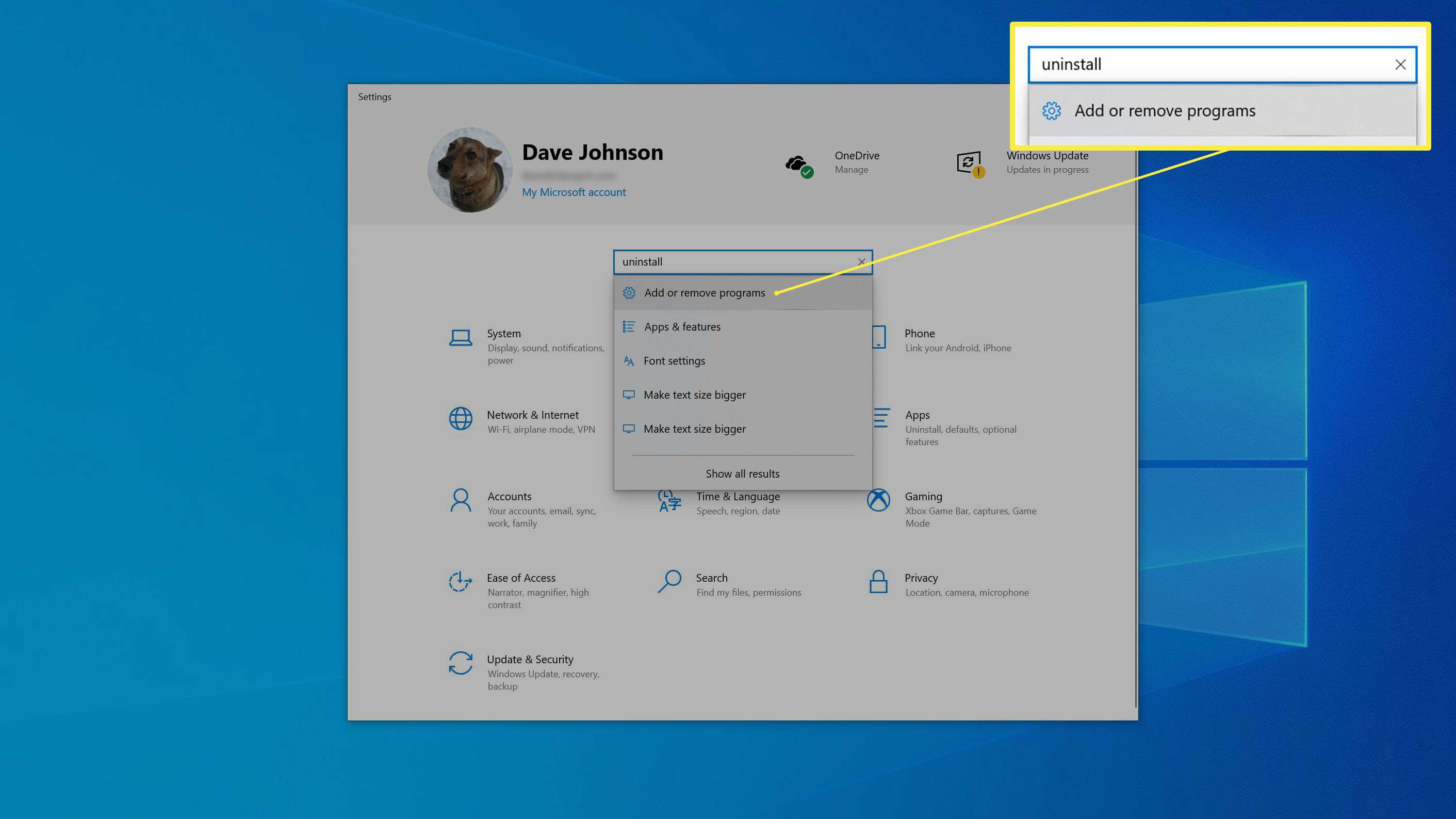Clear the uninstall search text with X

click(861, 261)
